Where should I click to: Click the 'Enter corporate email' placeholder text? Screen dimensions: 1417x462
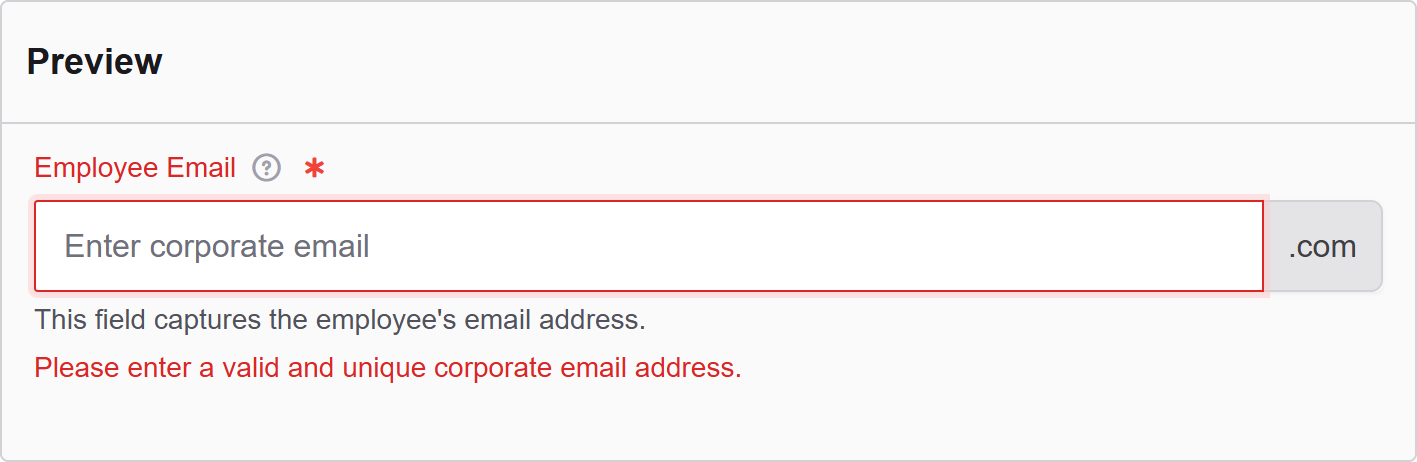point(217,246)
